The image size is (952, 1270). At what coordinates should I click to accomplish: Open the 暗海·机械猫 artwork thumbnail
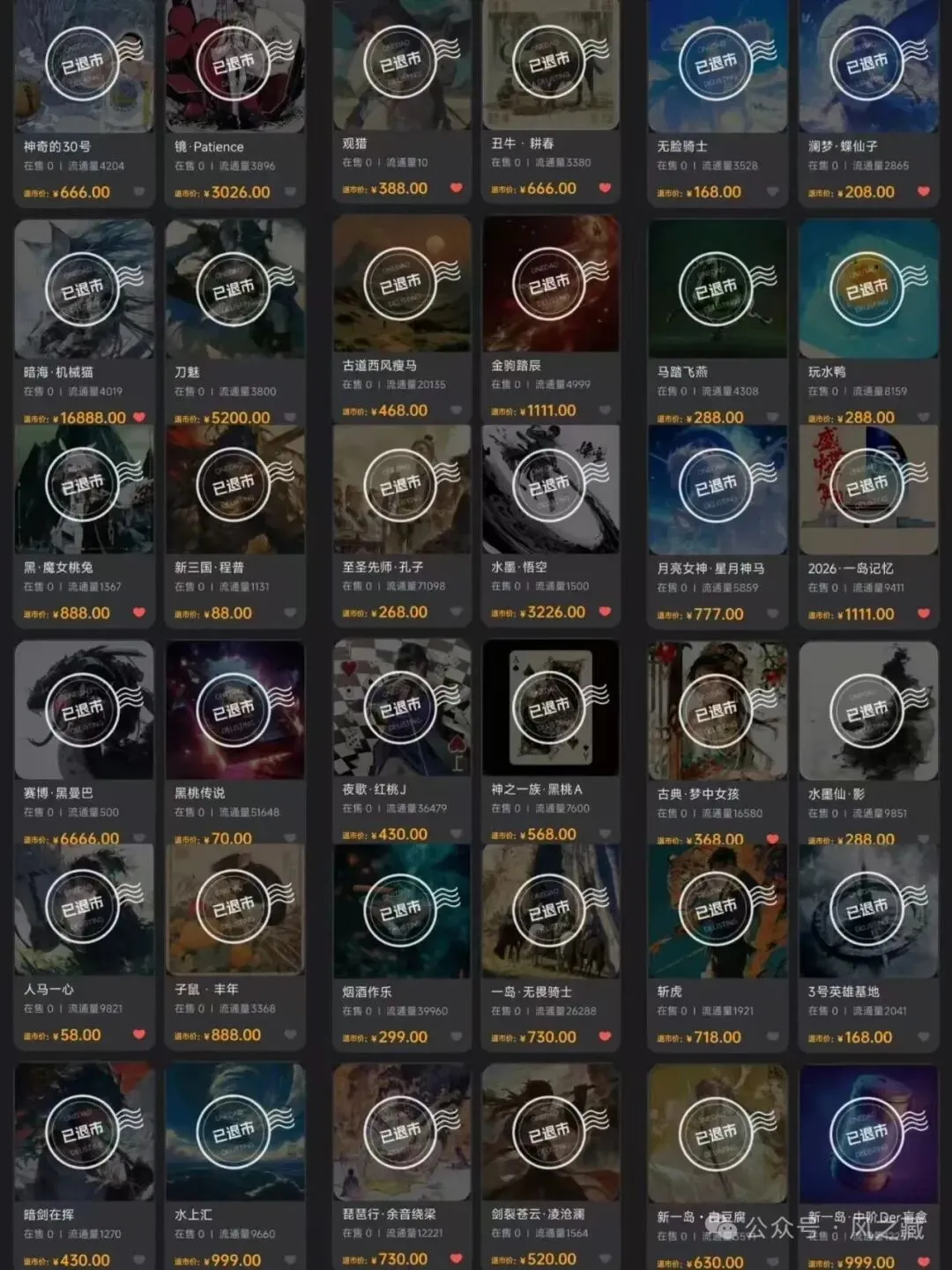point(84,289)
